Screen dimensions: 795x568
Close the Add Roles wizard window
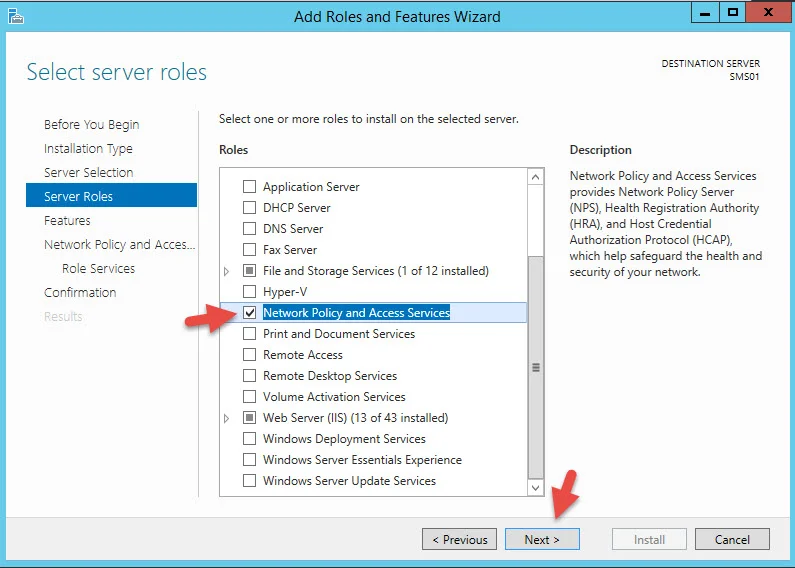pyautogui.click(x=768, y=13)
